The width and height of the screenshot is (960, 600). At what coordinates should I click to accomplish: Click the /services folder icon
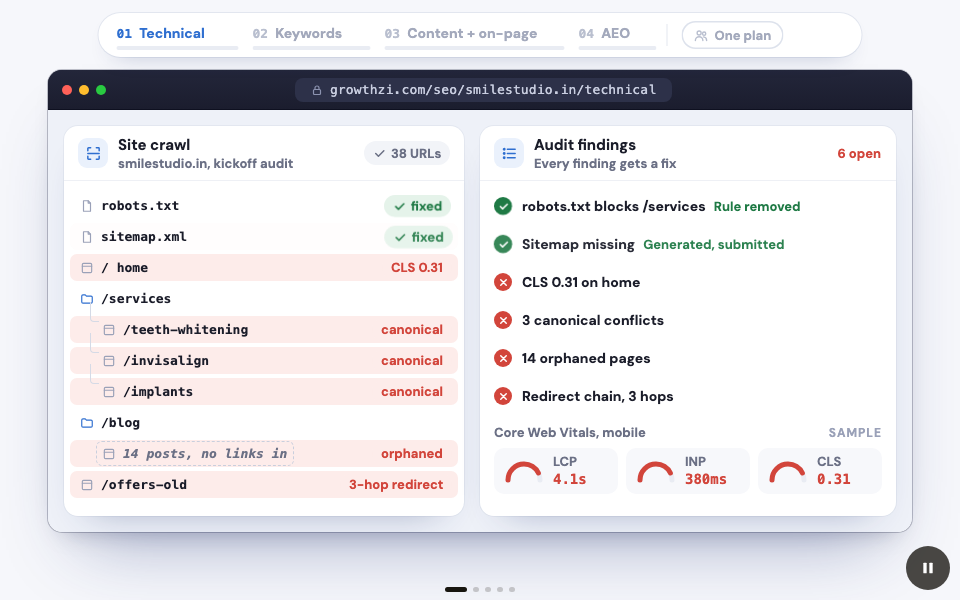87,299
